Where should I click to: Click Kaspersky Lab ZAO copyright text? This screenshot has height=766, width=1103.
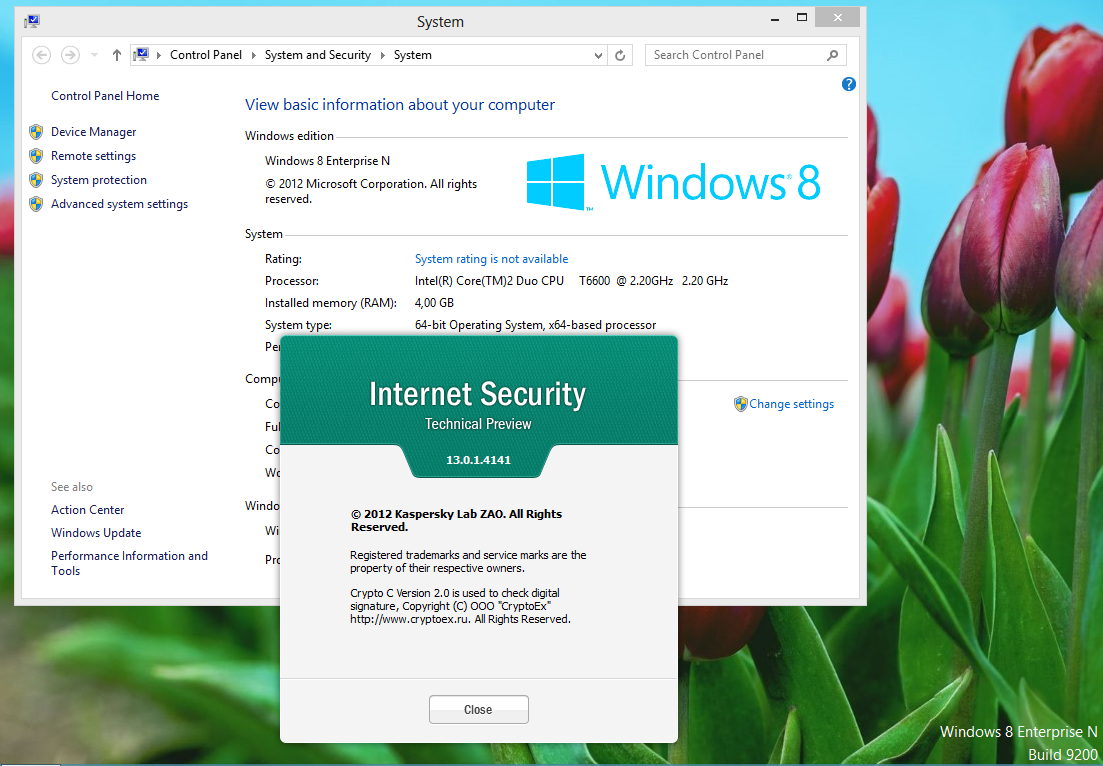click(457, 521)
